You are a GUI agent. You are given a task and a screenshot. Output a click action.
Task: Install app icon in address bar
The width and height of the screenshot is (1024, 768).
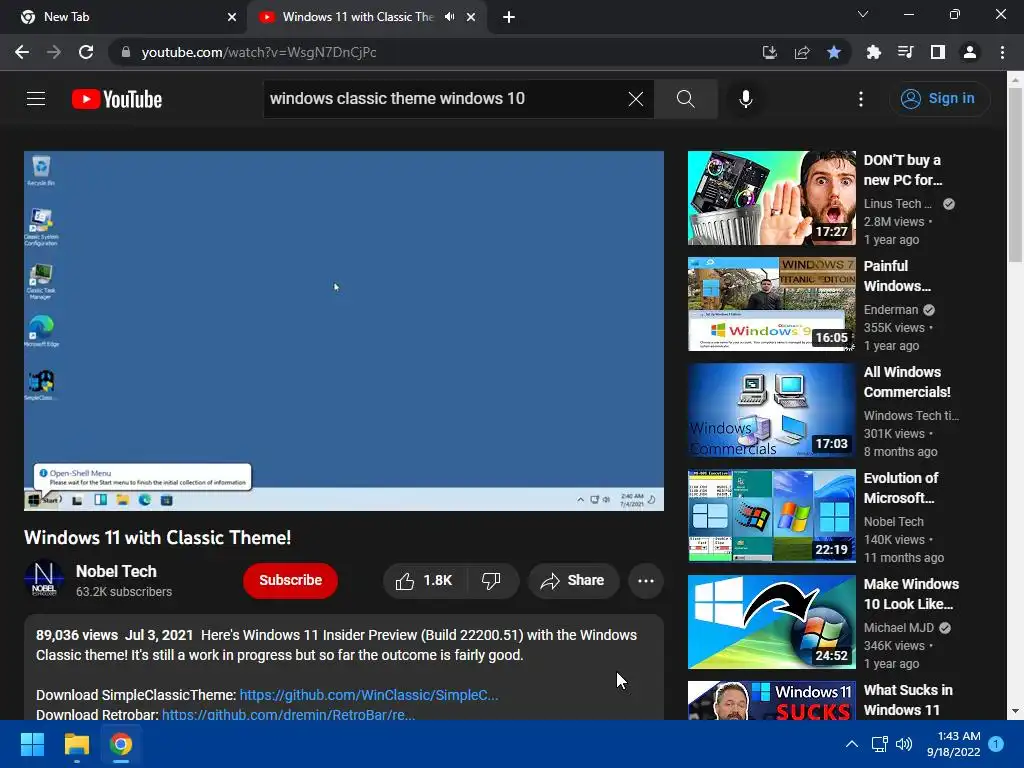[769, 52]
